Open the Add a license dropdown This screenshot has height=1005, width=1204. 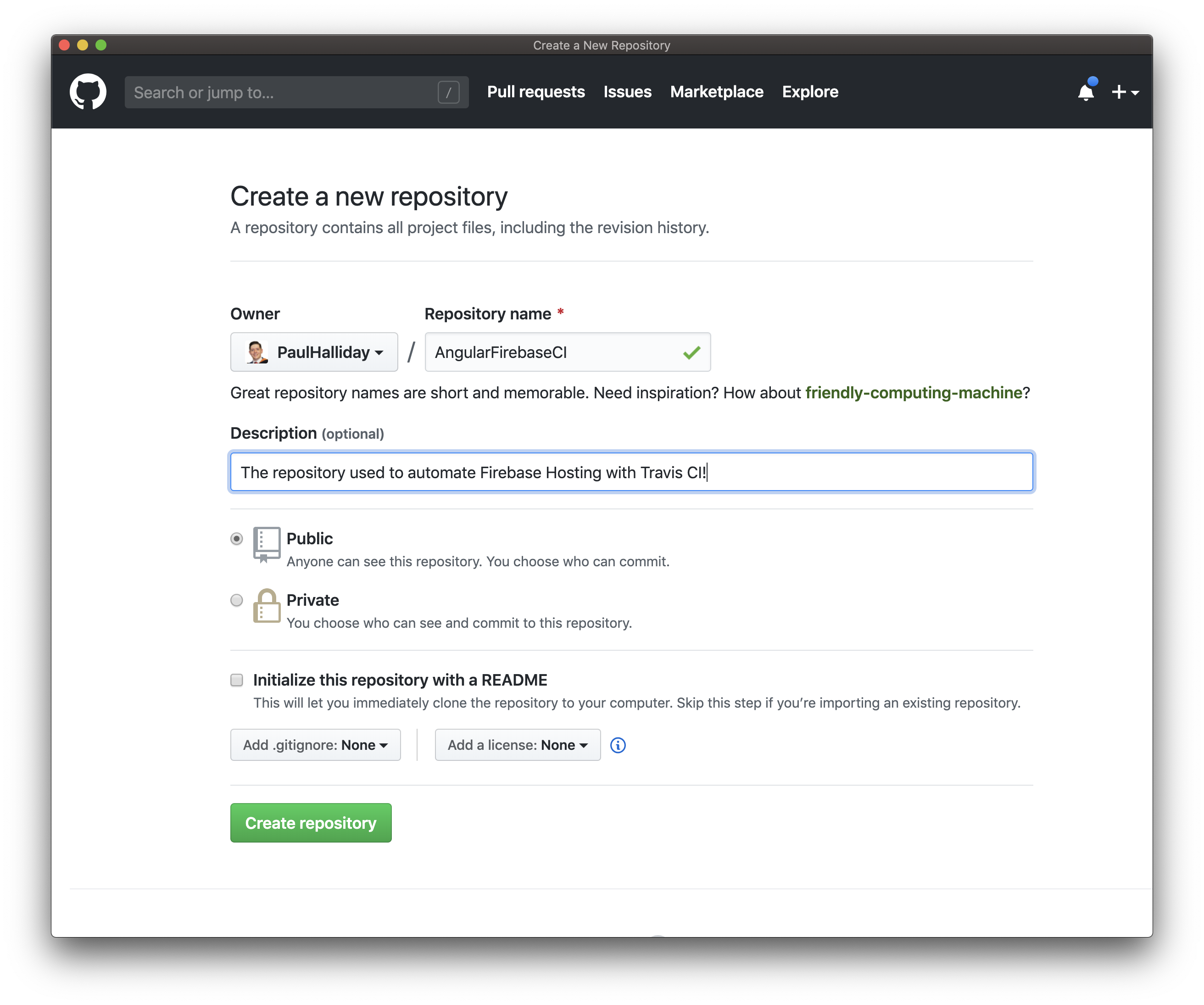coord(517,745)
